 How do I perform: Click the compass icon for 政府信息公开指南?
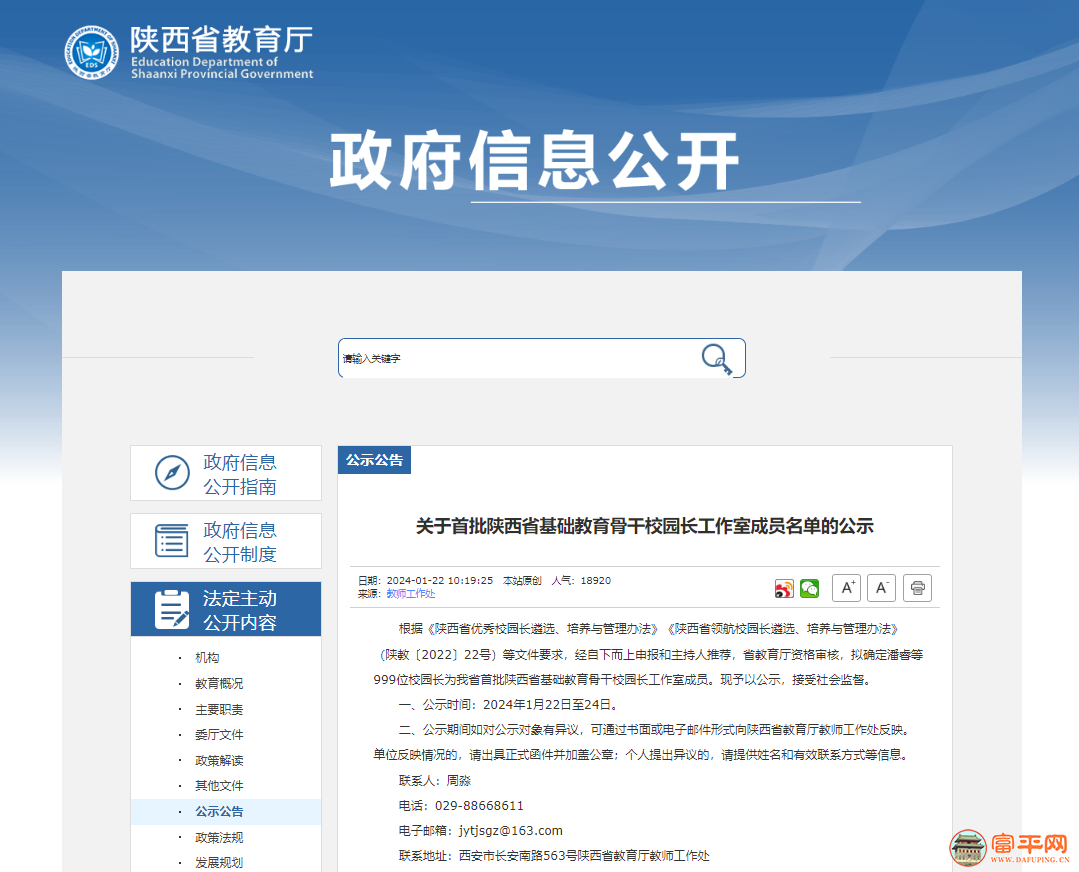(x=172, y=473)
